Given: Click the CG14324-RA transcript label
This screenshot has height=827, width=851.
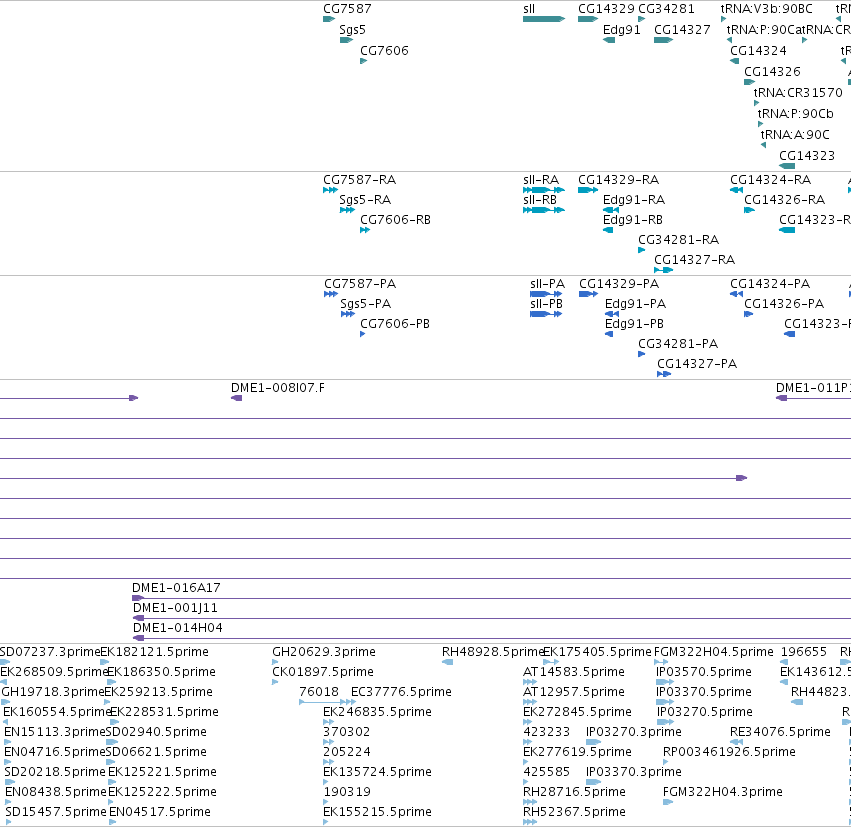Looking at the screenshot, I should [771, 180].
